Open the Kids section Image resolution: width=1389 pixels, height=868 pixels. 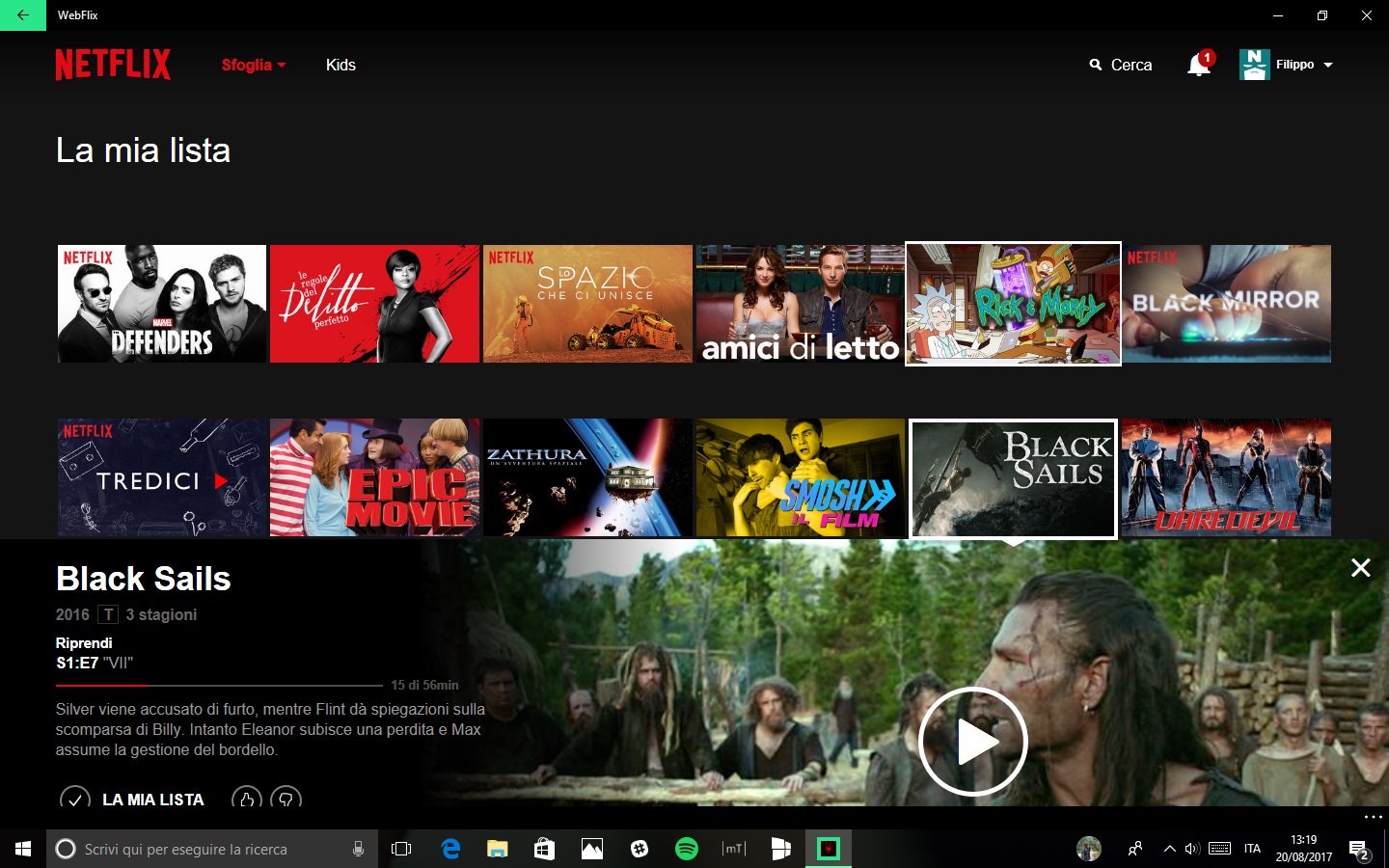[x=340, y=65]
